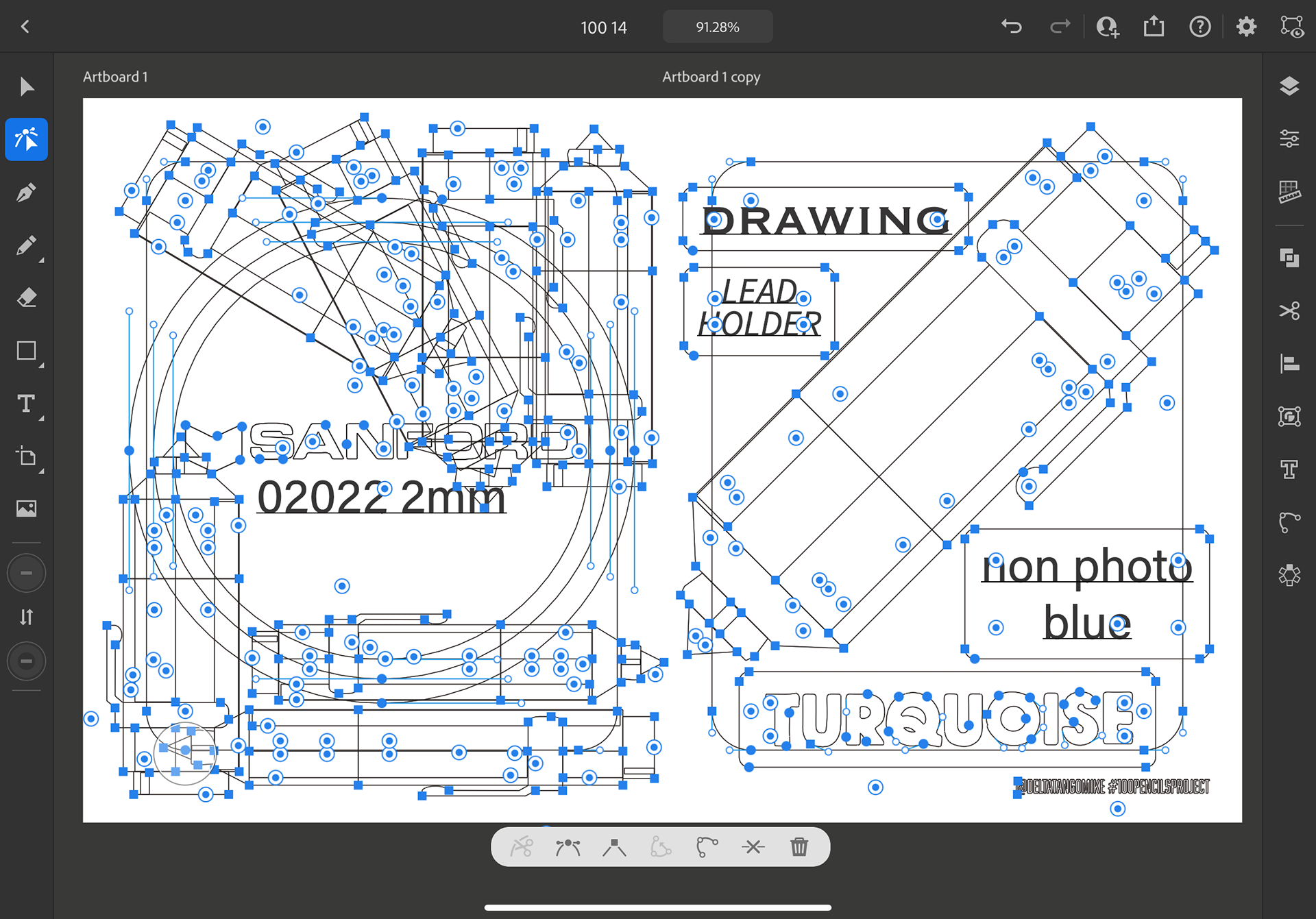Toggle outline preview view mode
The height and width of the screenshot is (919, 1316).
tap(1292, 27)
